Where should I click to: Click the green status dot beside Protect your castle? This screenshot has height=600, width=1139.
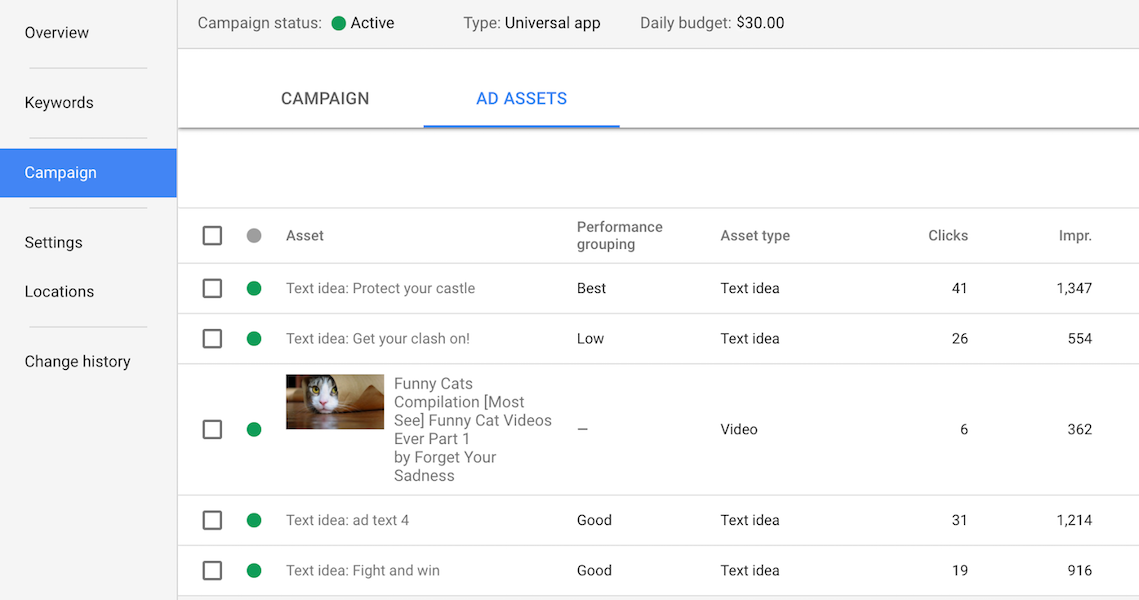254,288
